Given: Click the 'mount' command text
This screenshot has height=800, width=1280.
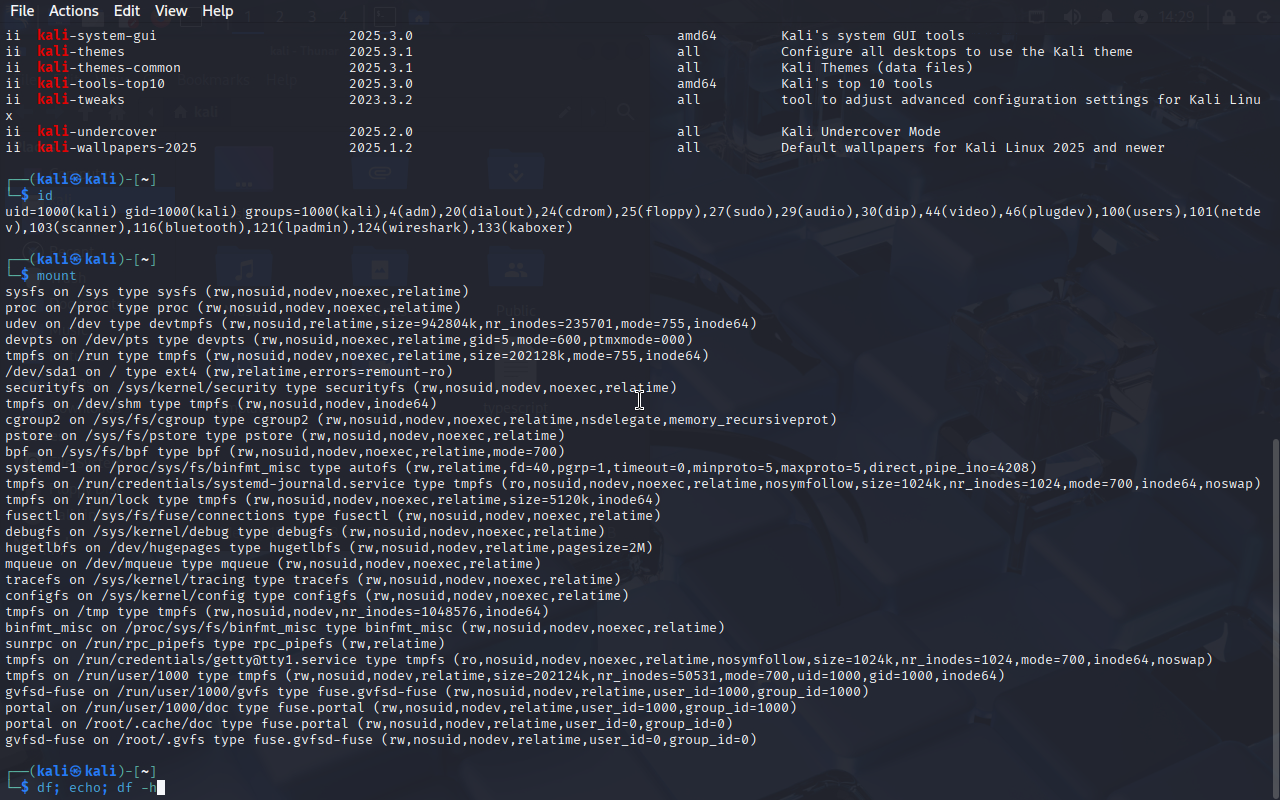Looking at the screenshot, I should [x=57, y=276].
